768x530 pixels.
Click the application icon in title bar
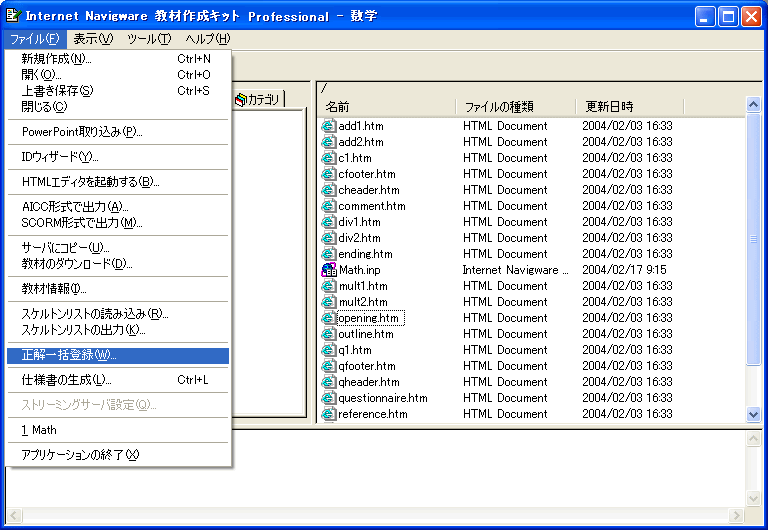click(x=13, y=16)
